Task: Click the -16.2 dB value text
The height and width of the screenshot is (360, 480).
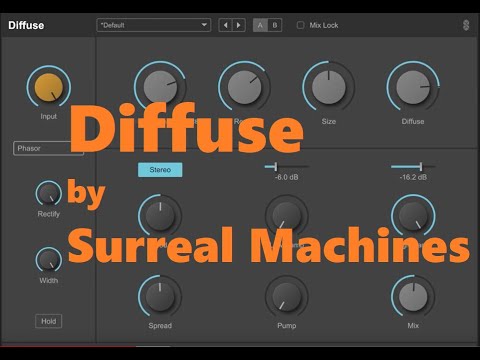Action: pos(413,177)
